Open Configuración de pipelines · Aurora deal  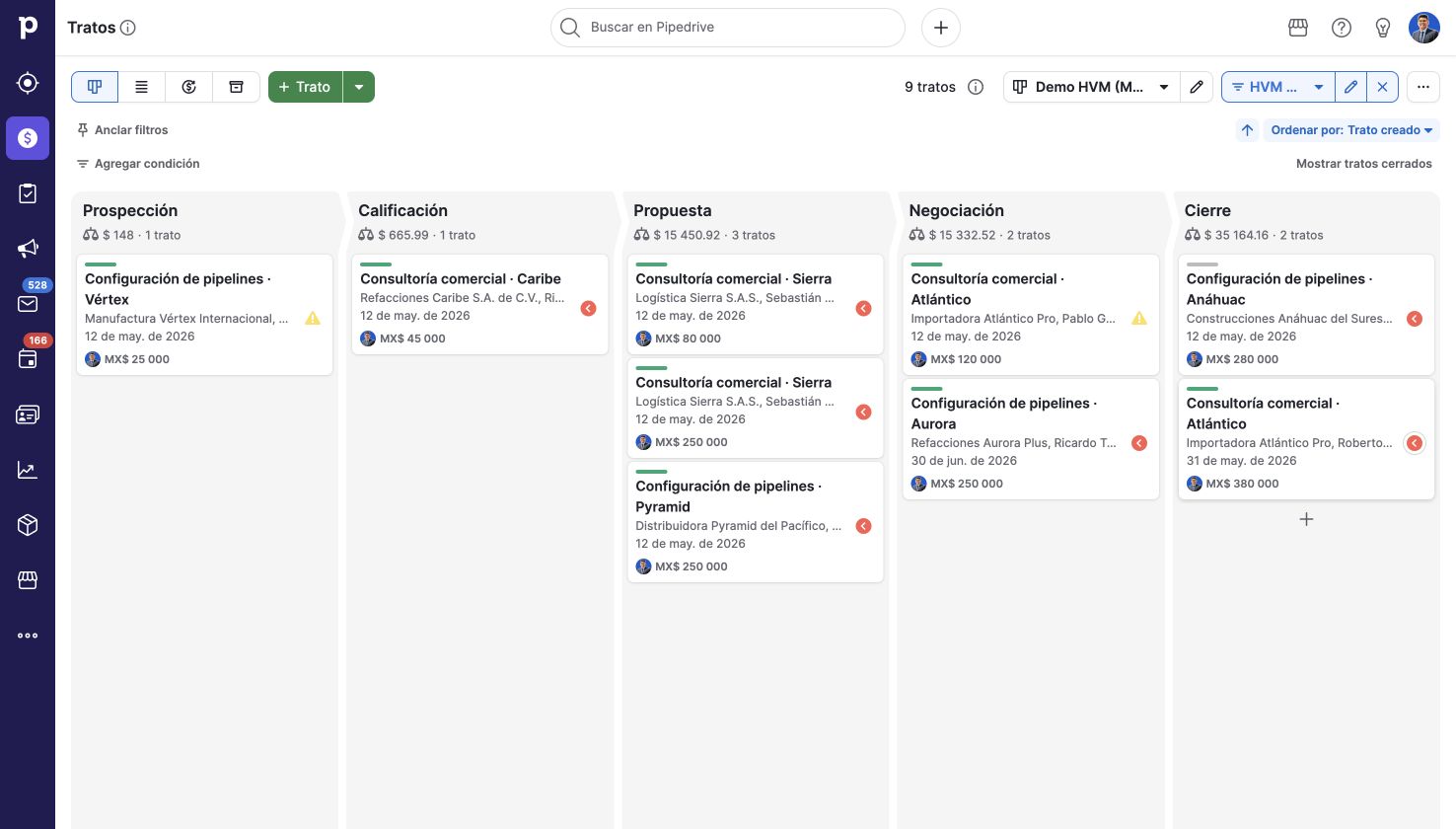[x=1030, y=439]
